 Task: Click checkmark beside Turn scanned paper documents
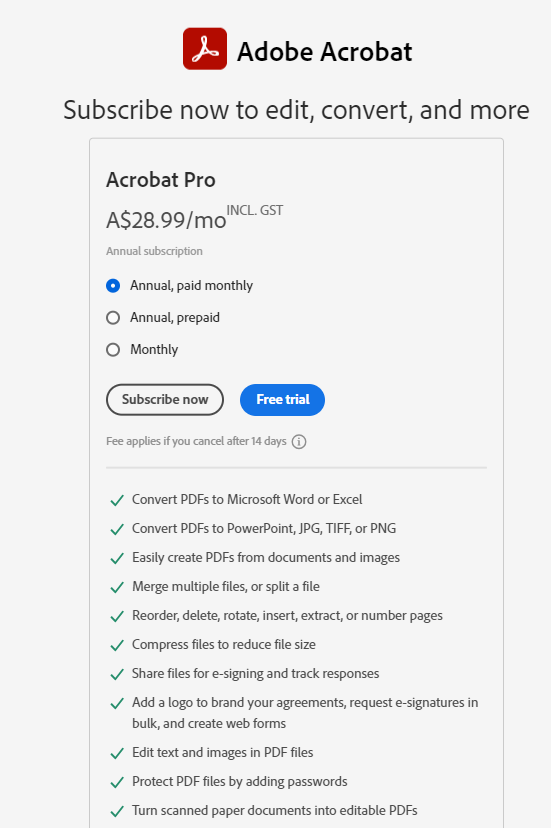pyautogui.click(x=117, y=811)
